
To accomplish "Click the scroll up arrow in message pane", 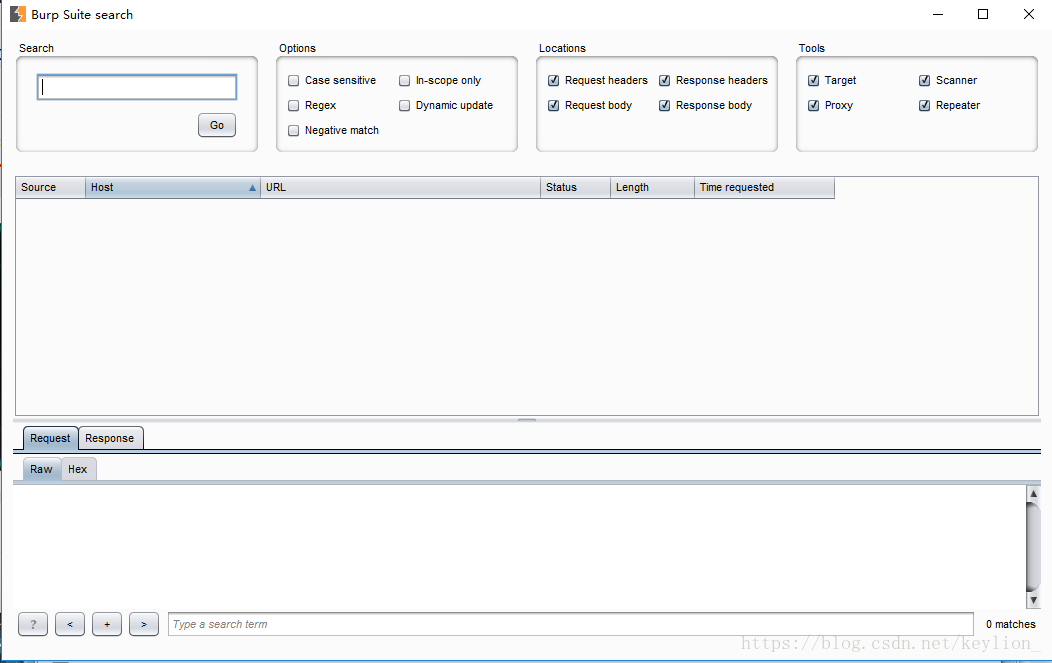I will 1033,493.
